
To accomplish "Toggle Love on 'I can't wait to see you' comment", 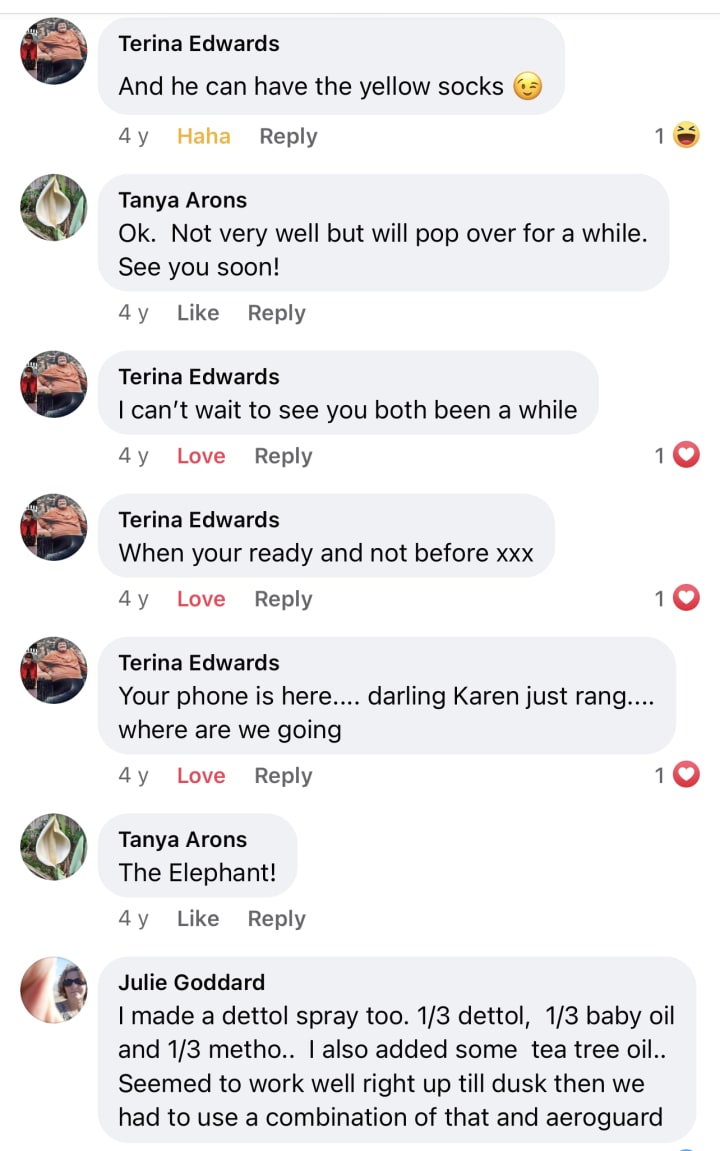I will (x=201, y=456).
